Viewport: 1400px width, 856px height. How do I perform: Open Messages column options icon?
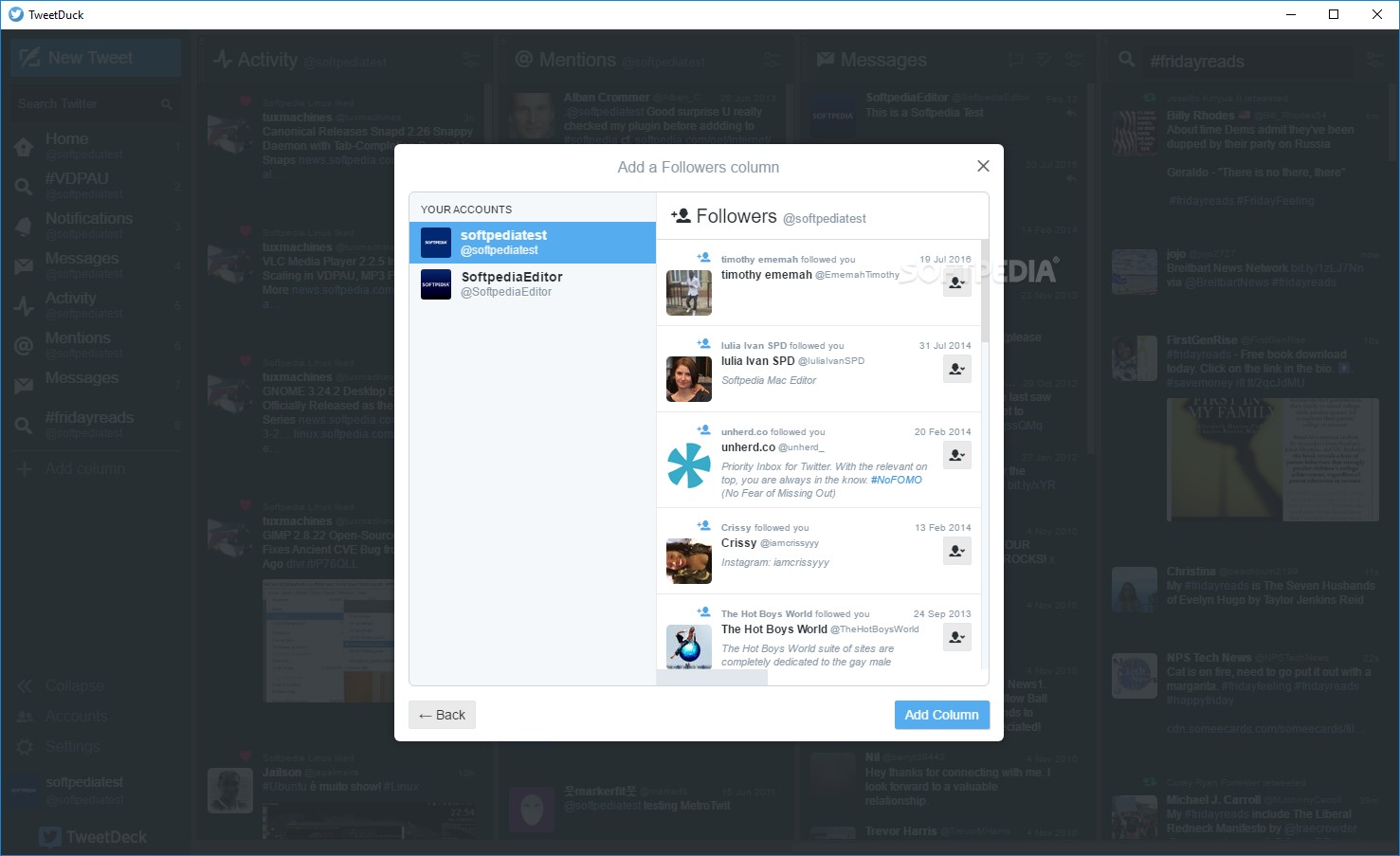point(1074,60)
